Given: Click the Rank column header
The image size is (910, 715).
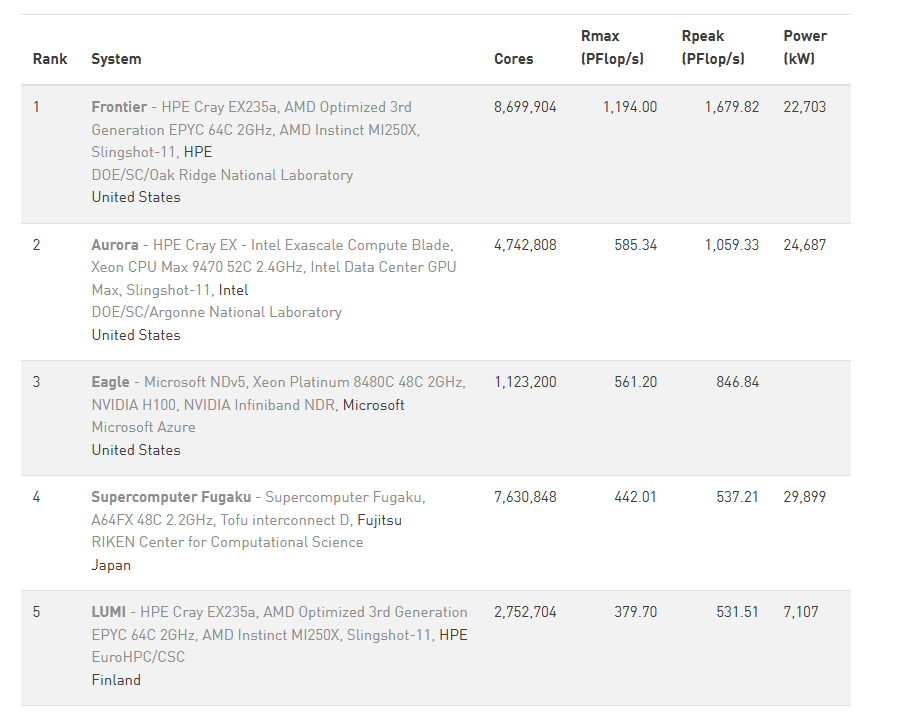Looking at the screenshot, I should (50, 59).
